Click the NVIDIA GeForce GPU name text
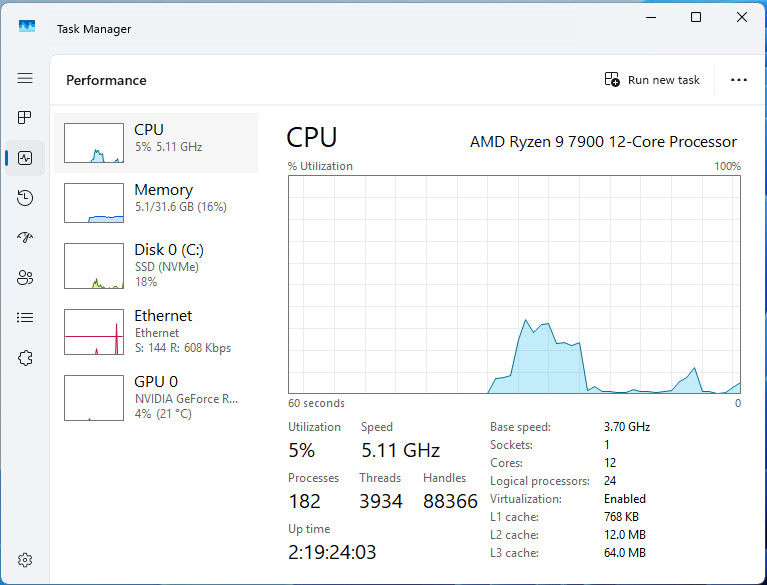Image resolution: width=767 pixels, height=585 pixels. [186, 399]
